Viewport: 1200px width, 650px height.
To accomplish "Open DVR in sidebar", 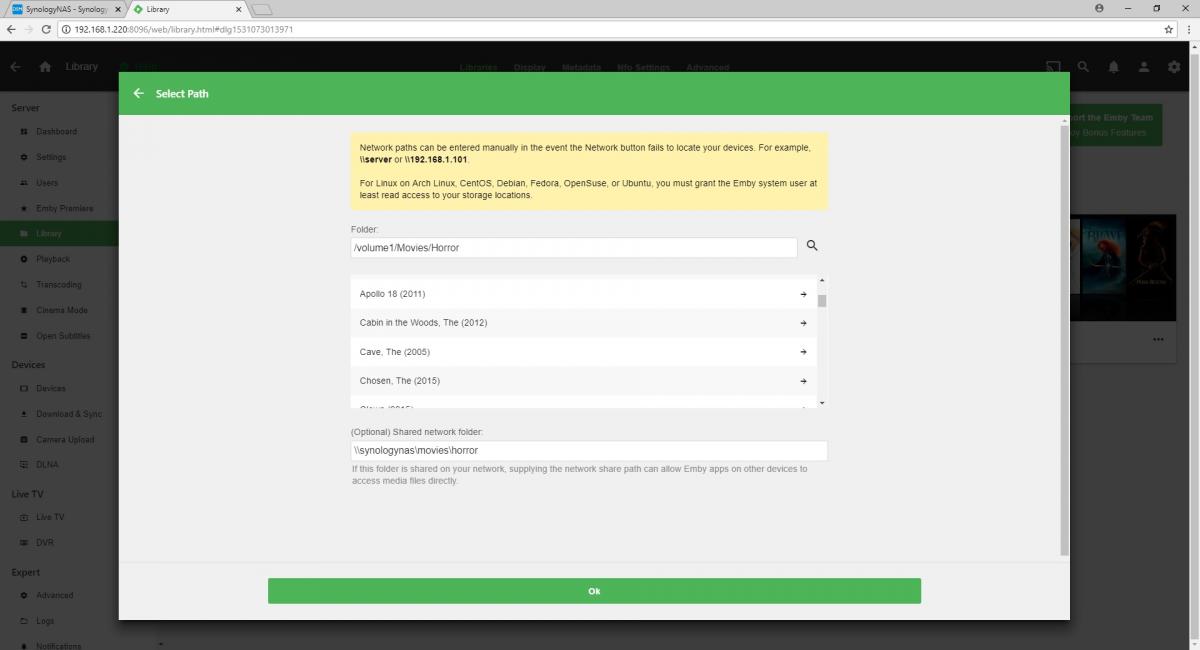I will pos(59,542).
